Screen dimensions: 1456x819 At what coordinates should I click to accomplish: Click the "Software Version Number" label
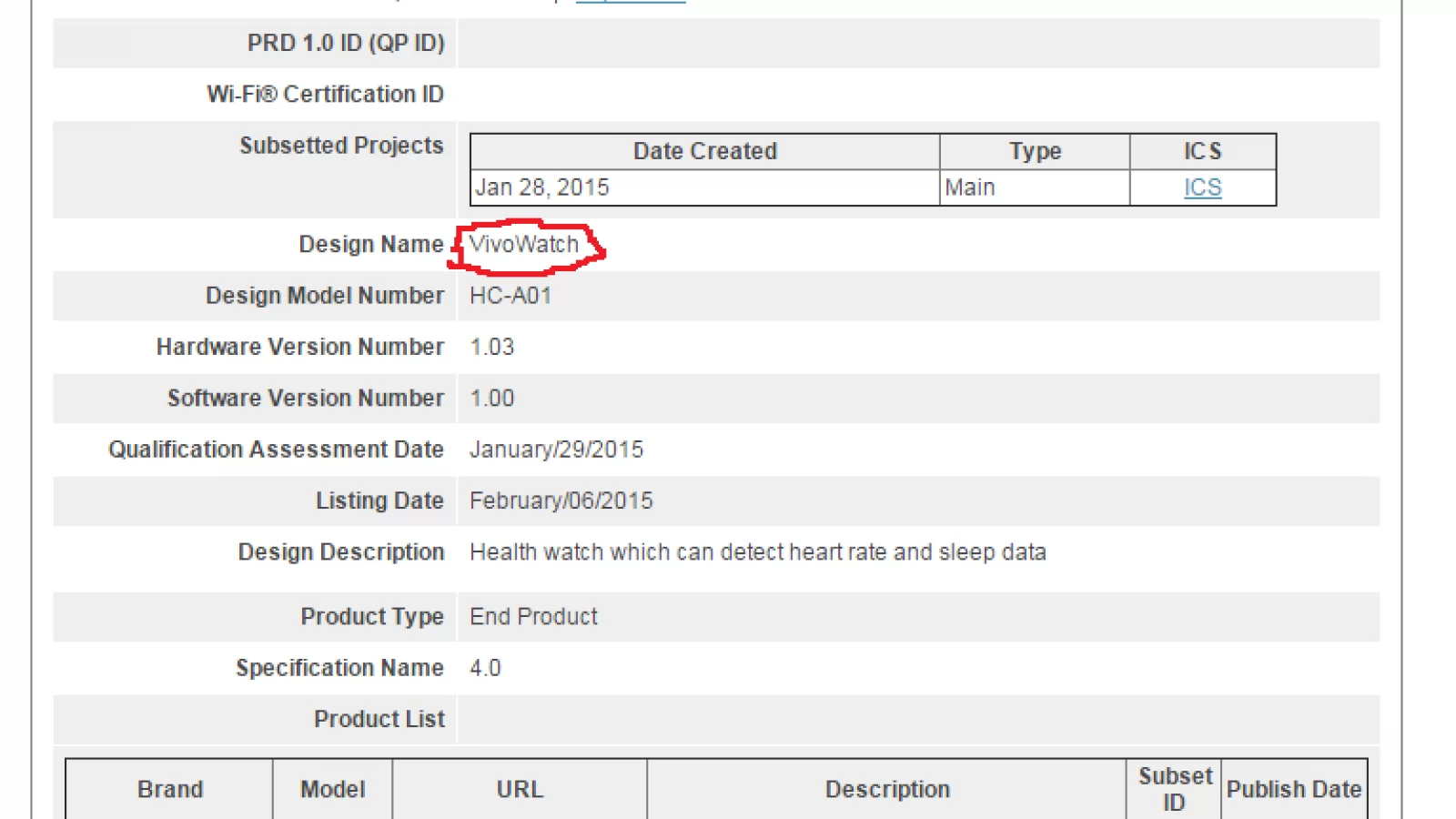(x=306, y=398)
